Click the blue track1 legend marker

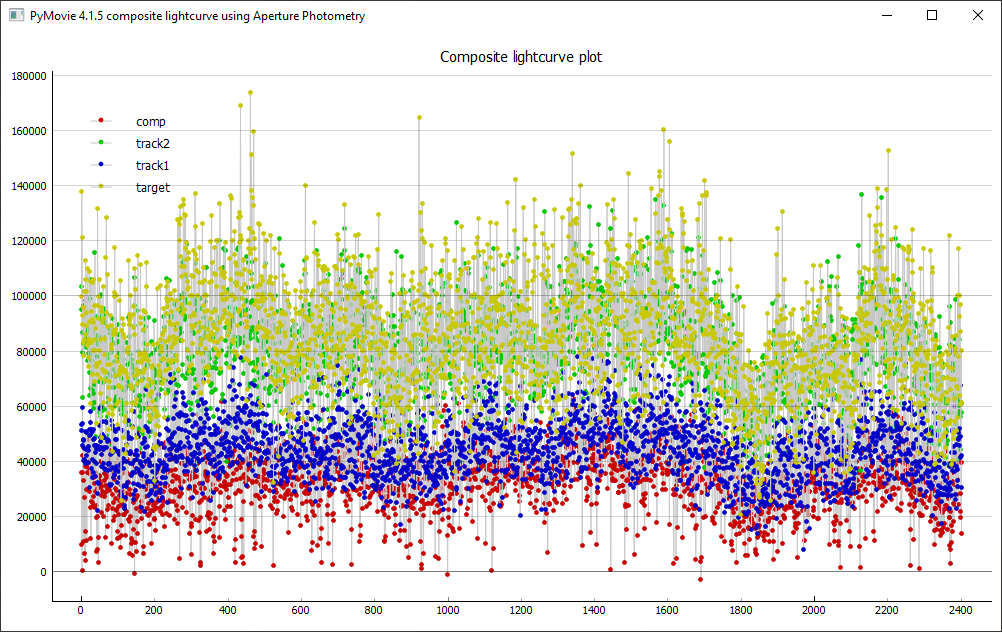pos(101,165)
